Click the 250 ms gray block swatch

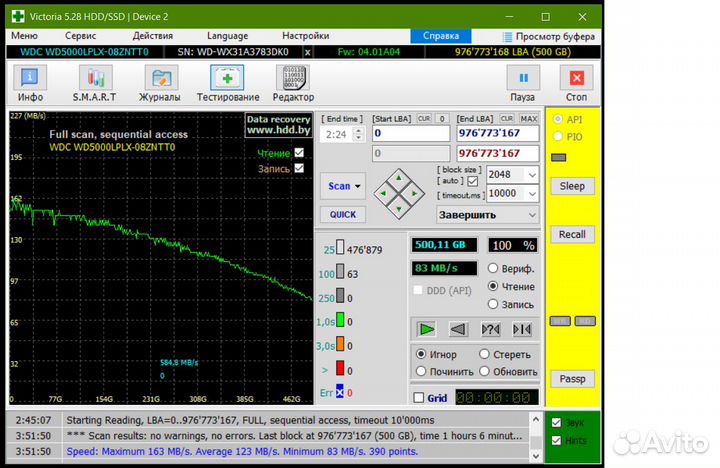tap(340, 295)
